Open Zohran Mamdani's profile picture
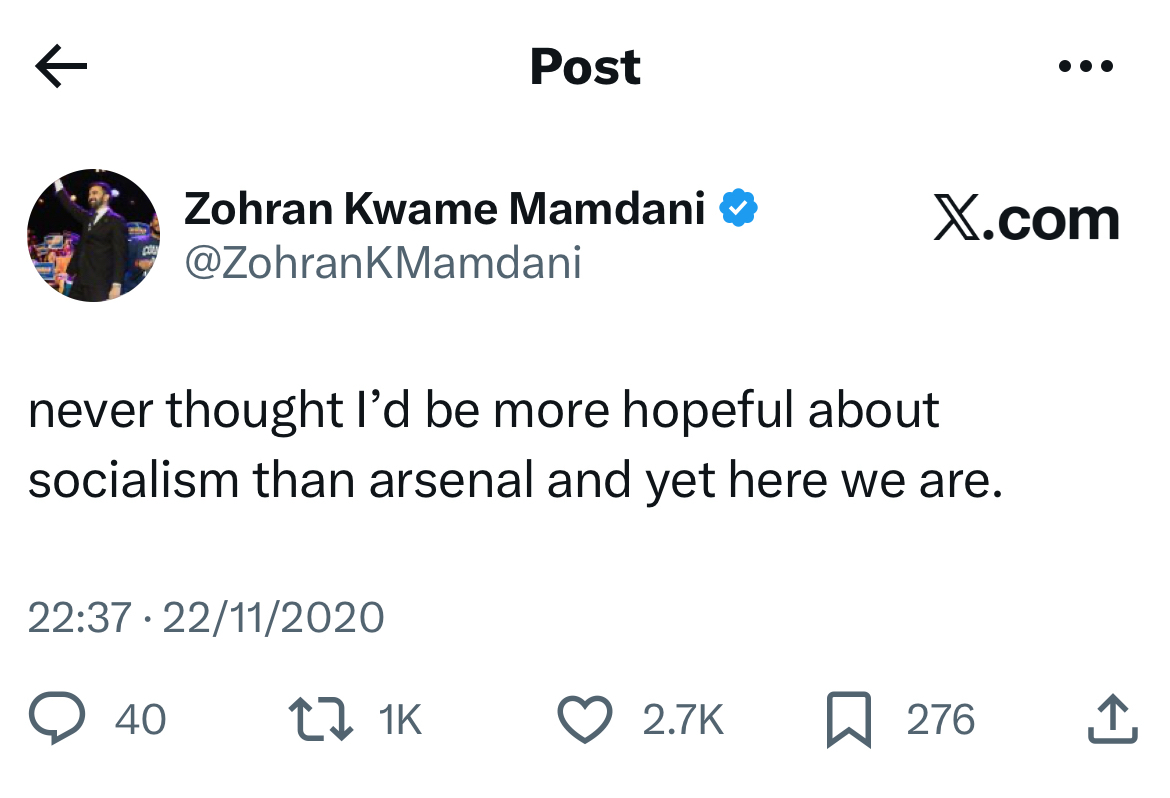 pyautogui.click(x=93, y=236)
